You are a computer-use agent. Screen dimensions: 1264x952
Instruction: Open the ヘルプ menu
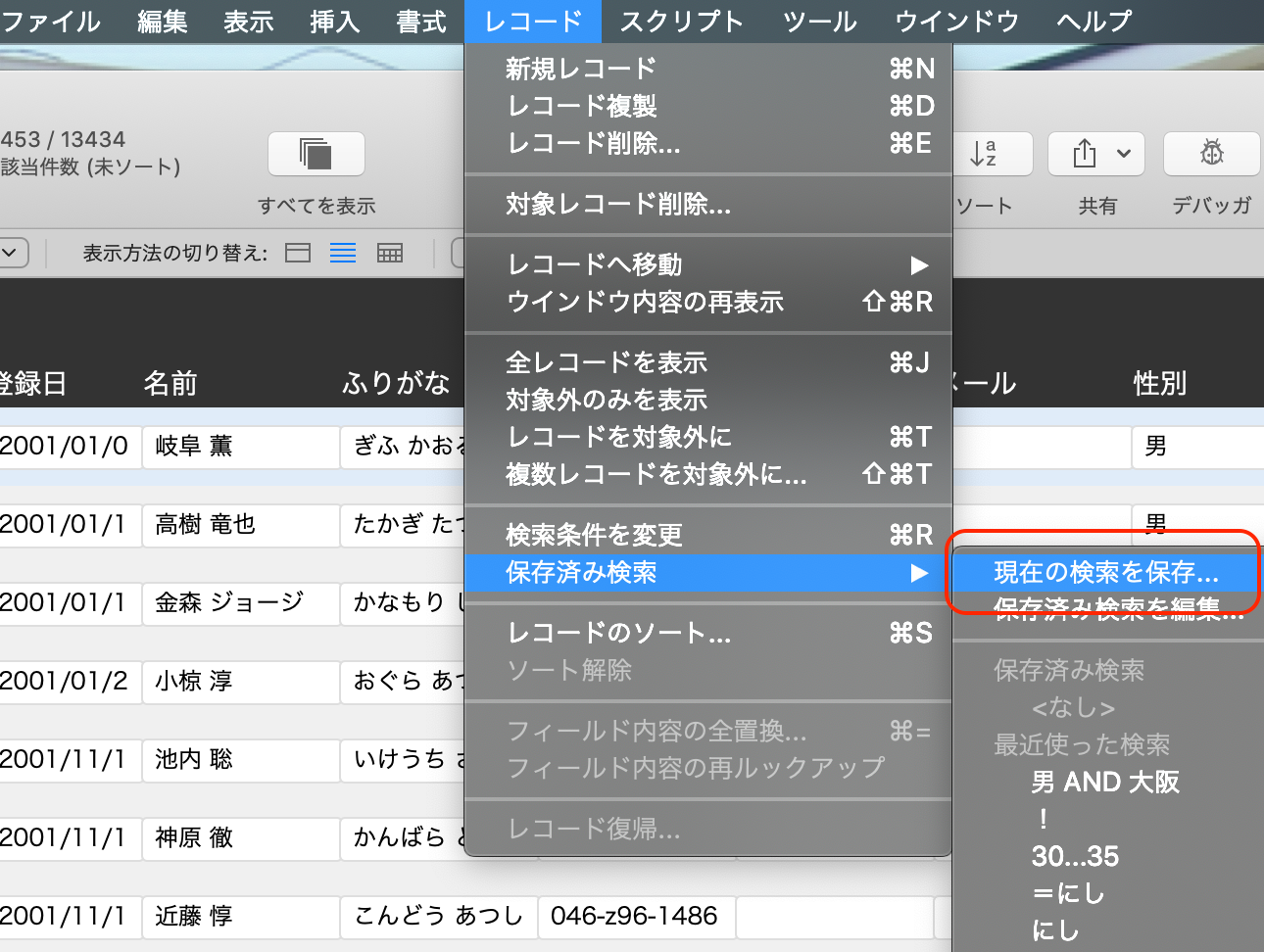tap(1094, 22)
